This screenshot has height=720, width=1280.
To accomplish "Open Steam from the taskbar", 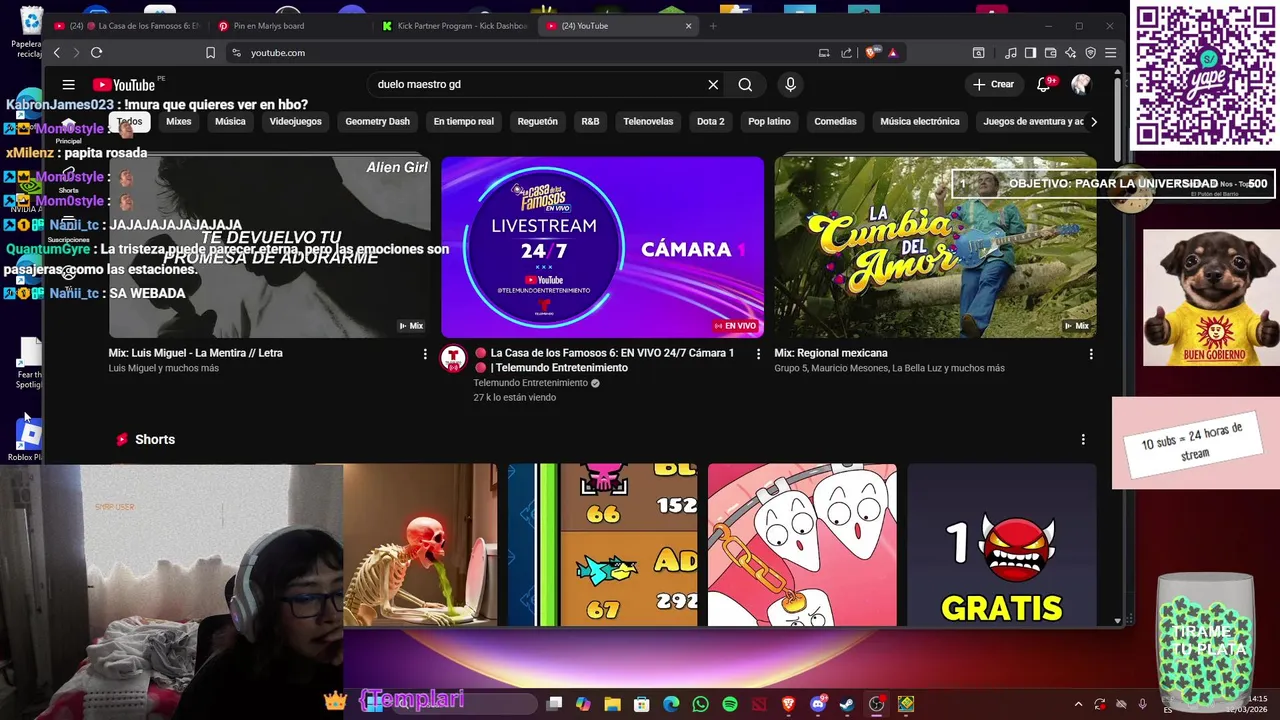I will click(x=847, y=704).
